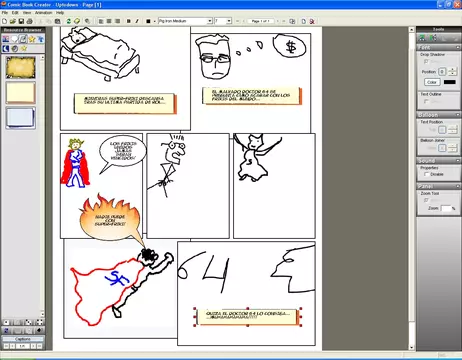
Task: Select the speech balloon tab in Resource Browser
Action: point(14,39)
